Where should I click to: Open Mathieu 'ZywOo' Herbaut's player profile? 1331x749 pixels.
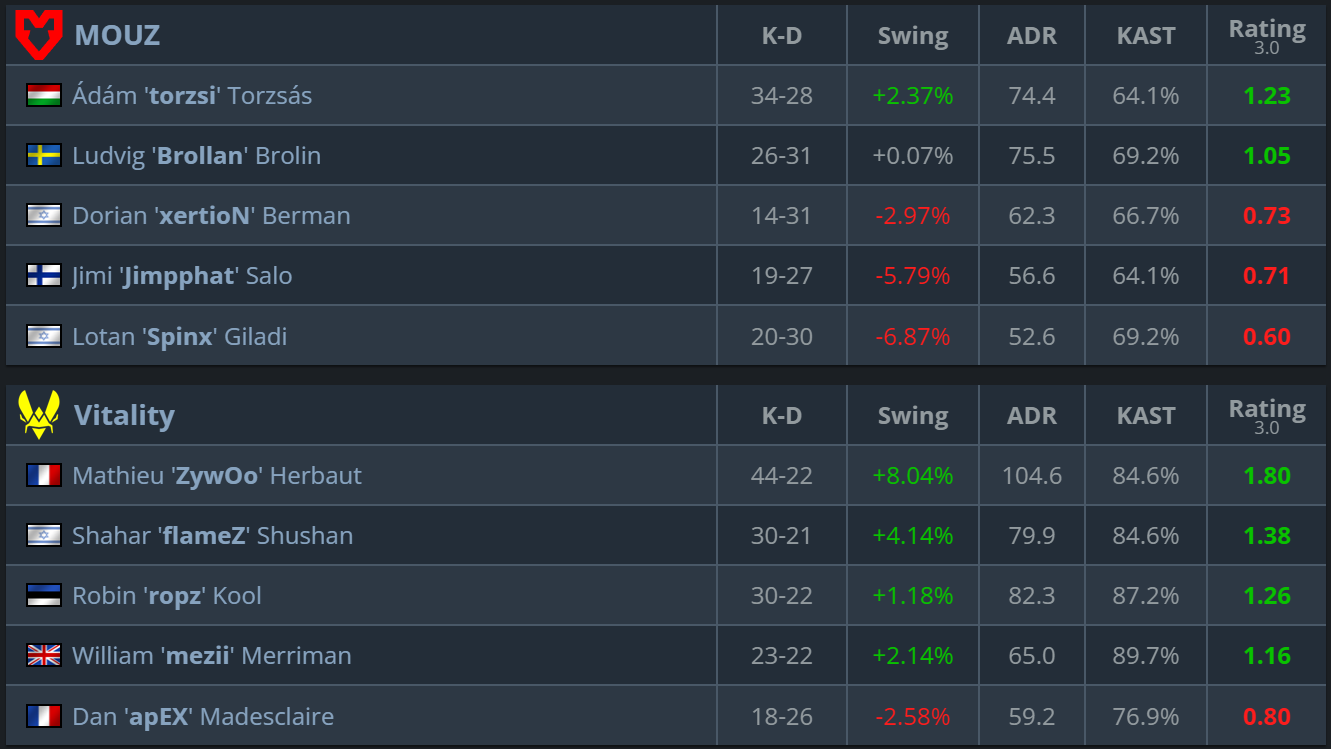pos(217,476)
